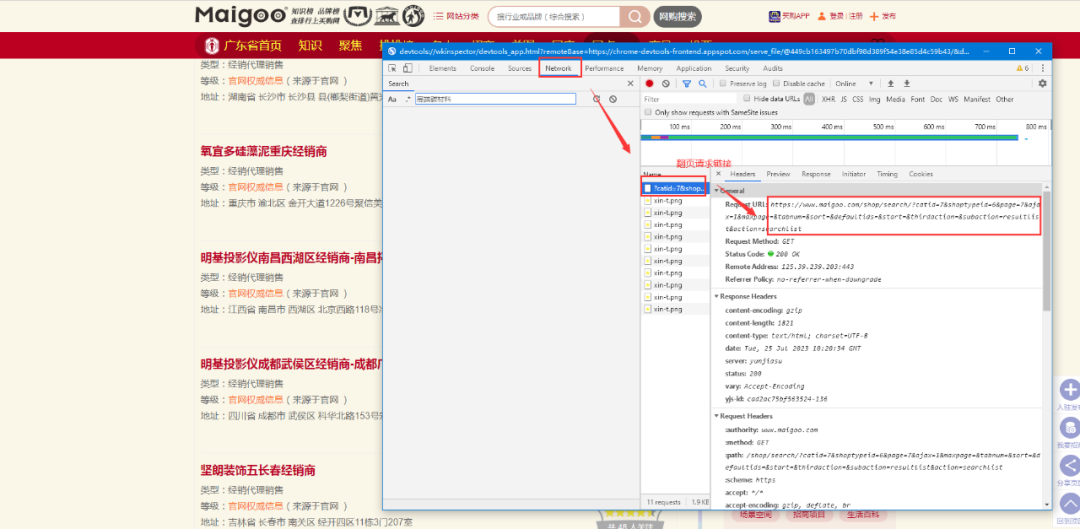The width and height of the screenshot is (1080, 529).
Task: Click the 登录 login link
Action: pyautogui.click(x=836, y=16)
